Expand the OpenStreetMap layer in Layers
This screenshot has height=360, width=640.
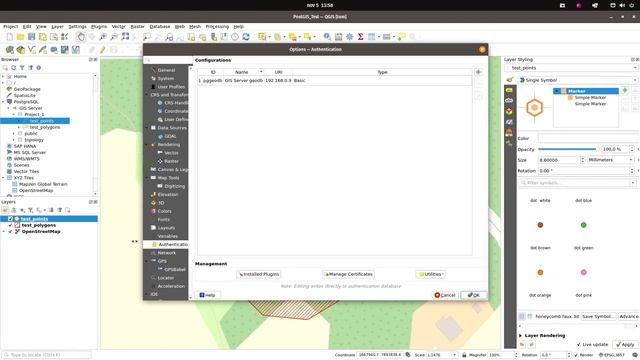click(x=4, y=232)
